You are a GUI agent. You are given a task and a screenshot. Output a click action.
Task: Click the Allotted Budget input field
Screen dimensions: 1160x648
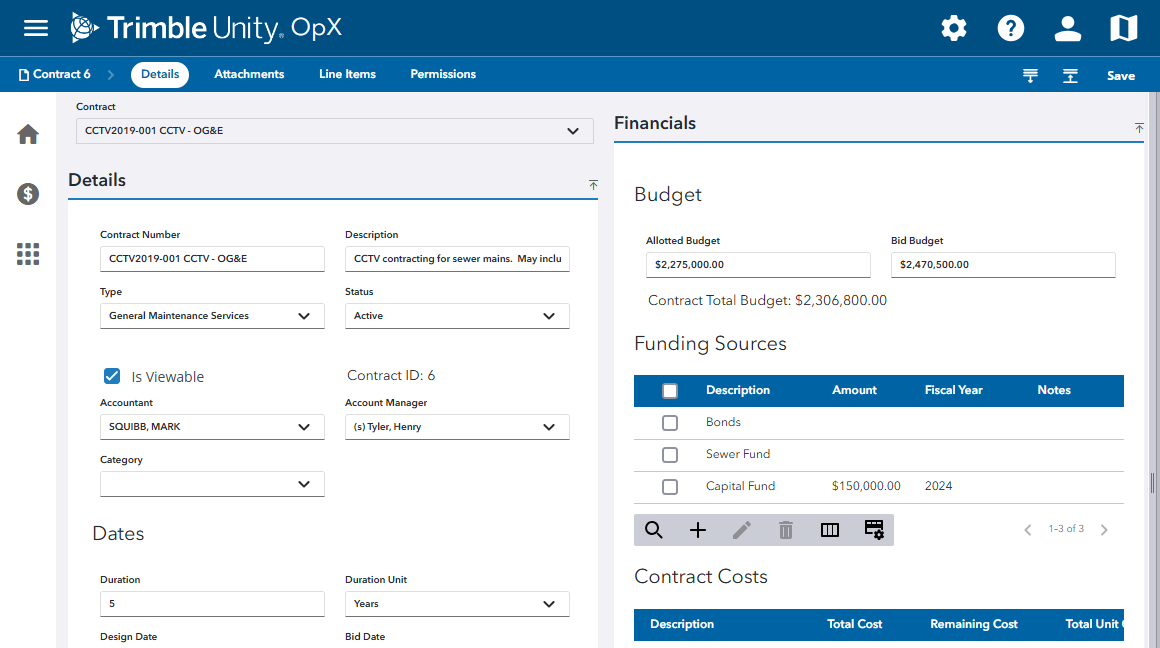pyautogui.click(x=757, y=265)
